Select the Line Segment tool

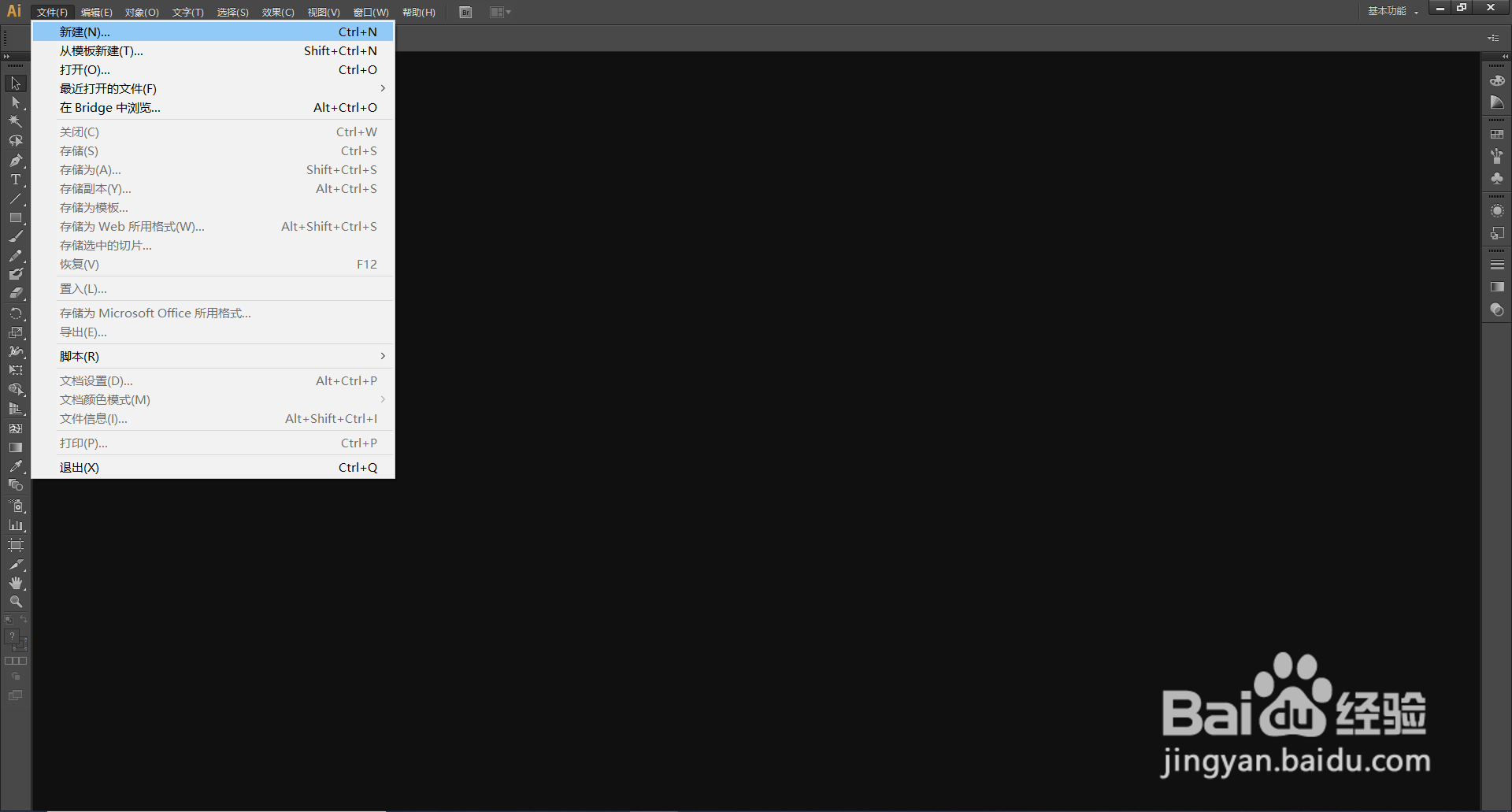[x=16, y=198]
